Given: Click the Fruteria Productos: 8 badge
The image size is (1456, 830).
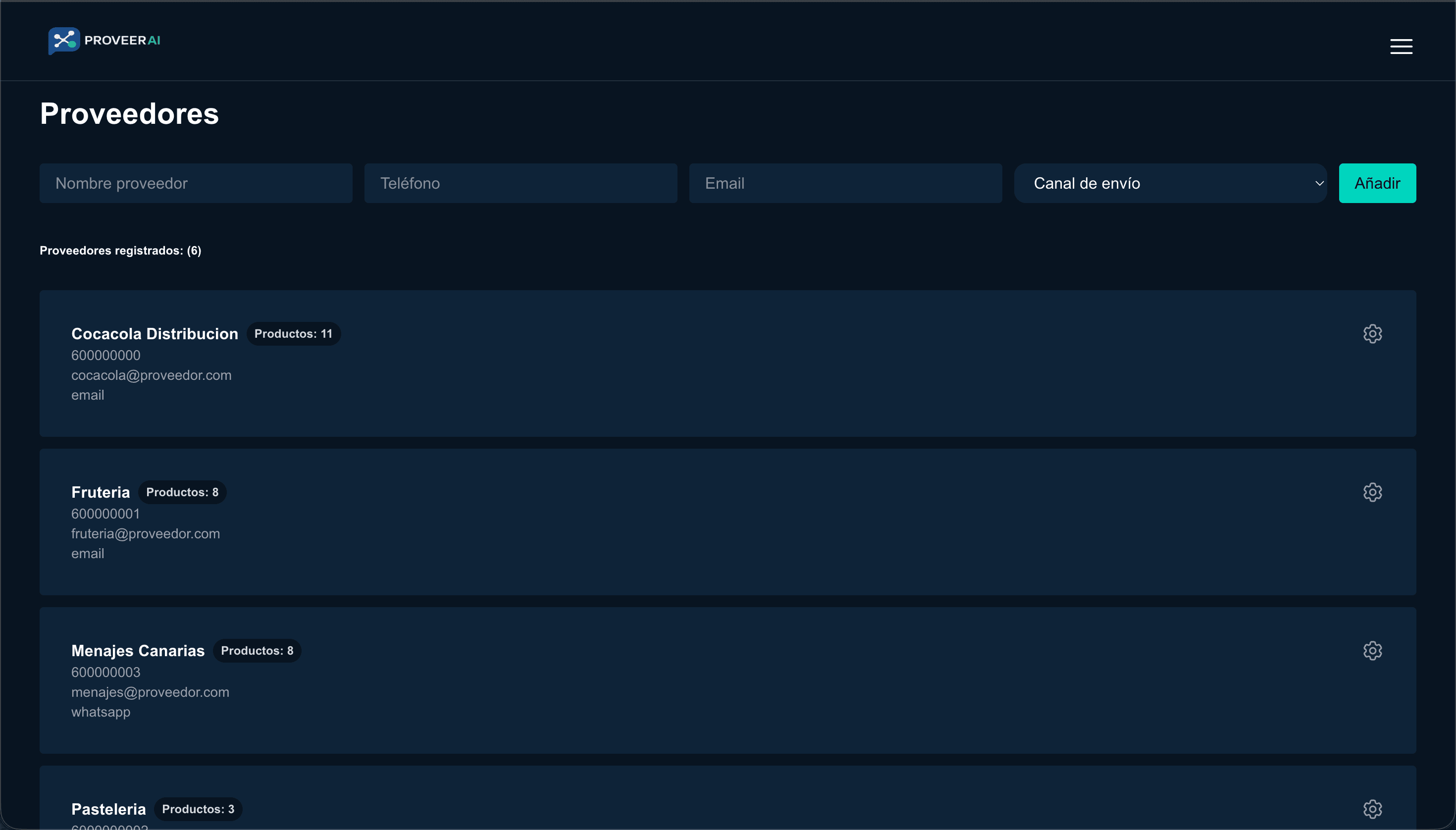Looking at the screenshot, I should pyautogui.click(x=182, y=492).
